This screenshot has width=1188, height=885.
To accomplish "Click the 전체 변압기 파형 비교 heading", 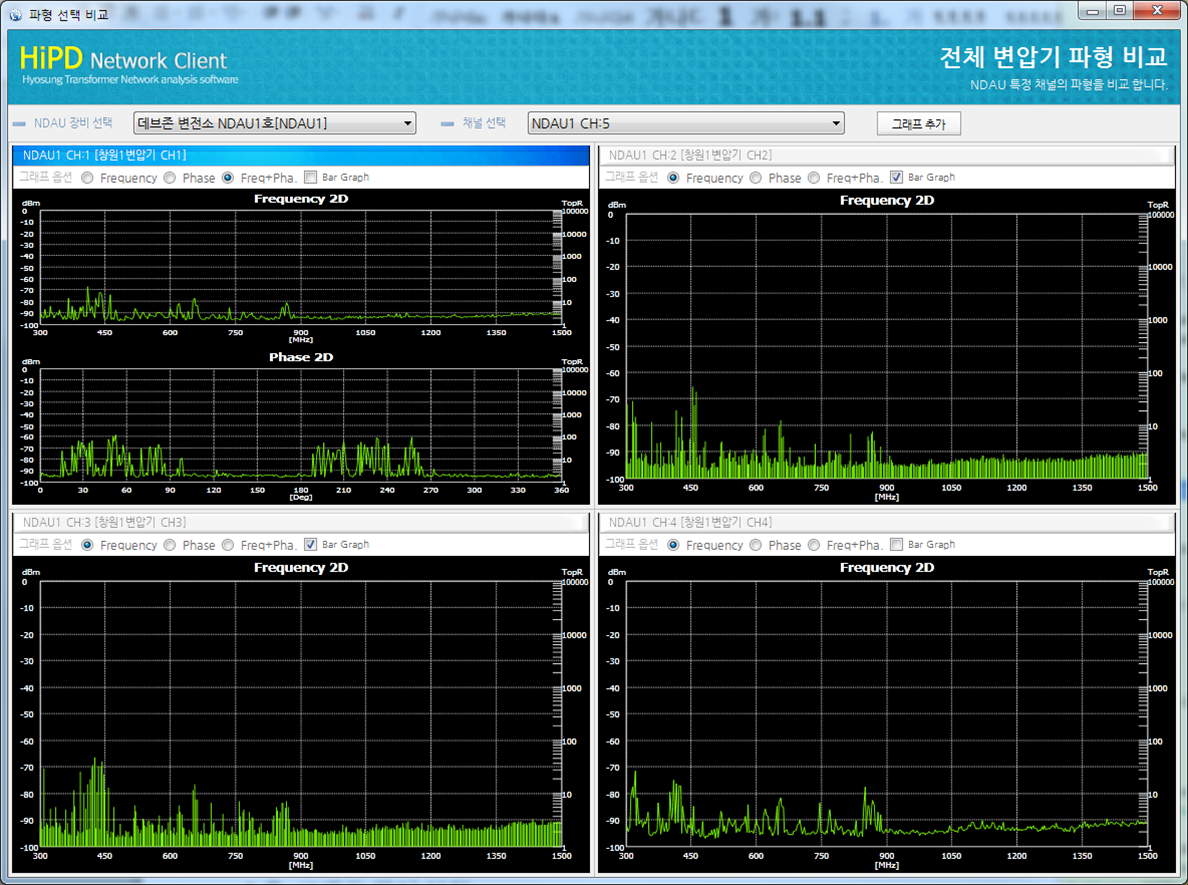I will coord(1053,57).
